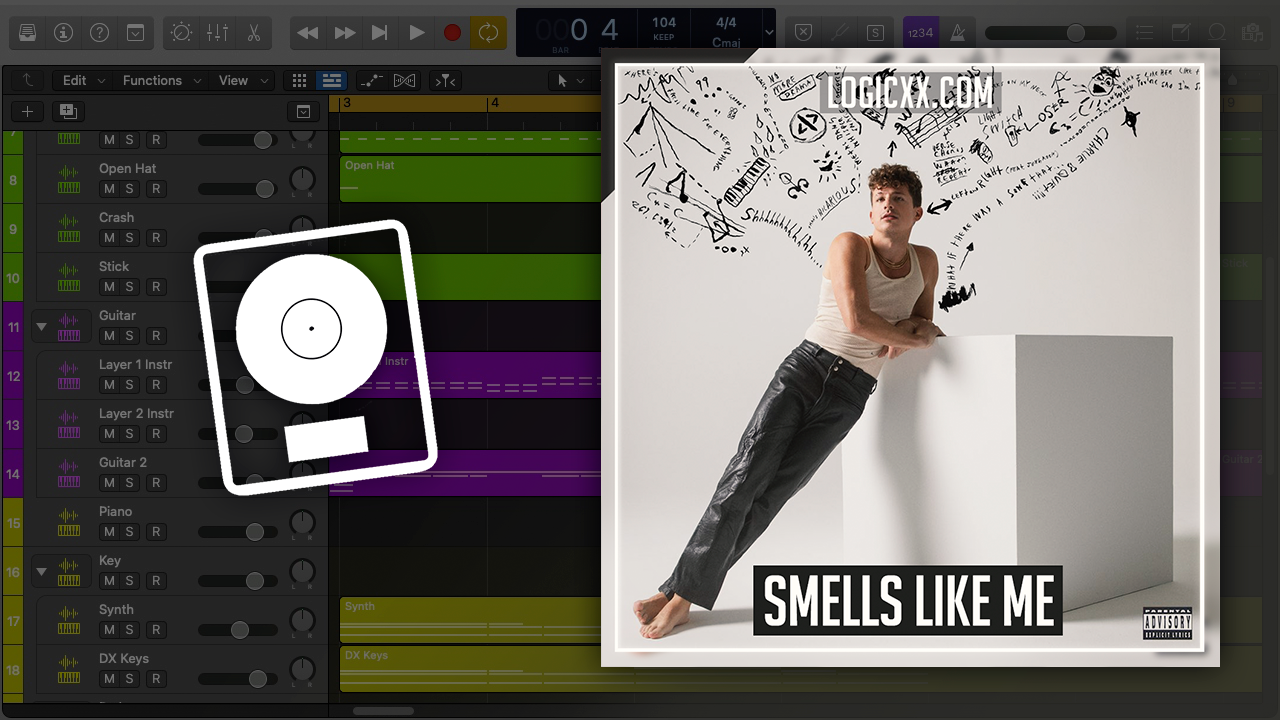
Task: Mute the Open Hat track
Action: (109, 189)
